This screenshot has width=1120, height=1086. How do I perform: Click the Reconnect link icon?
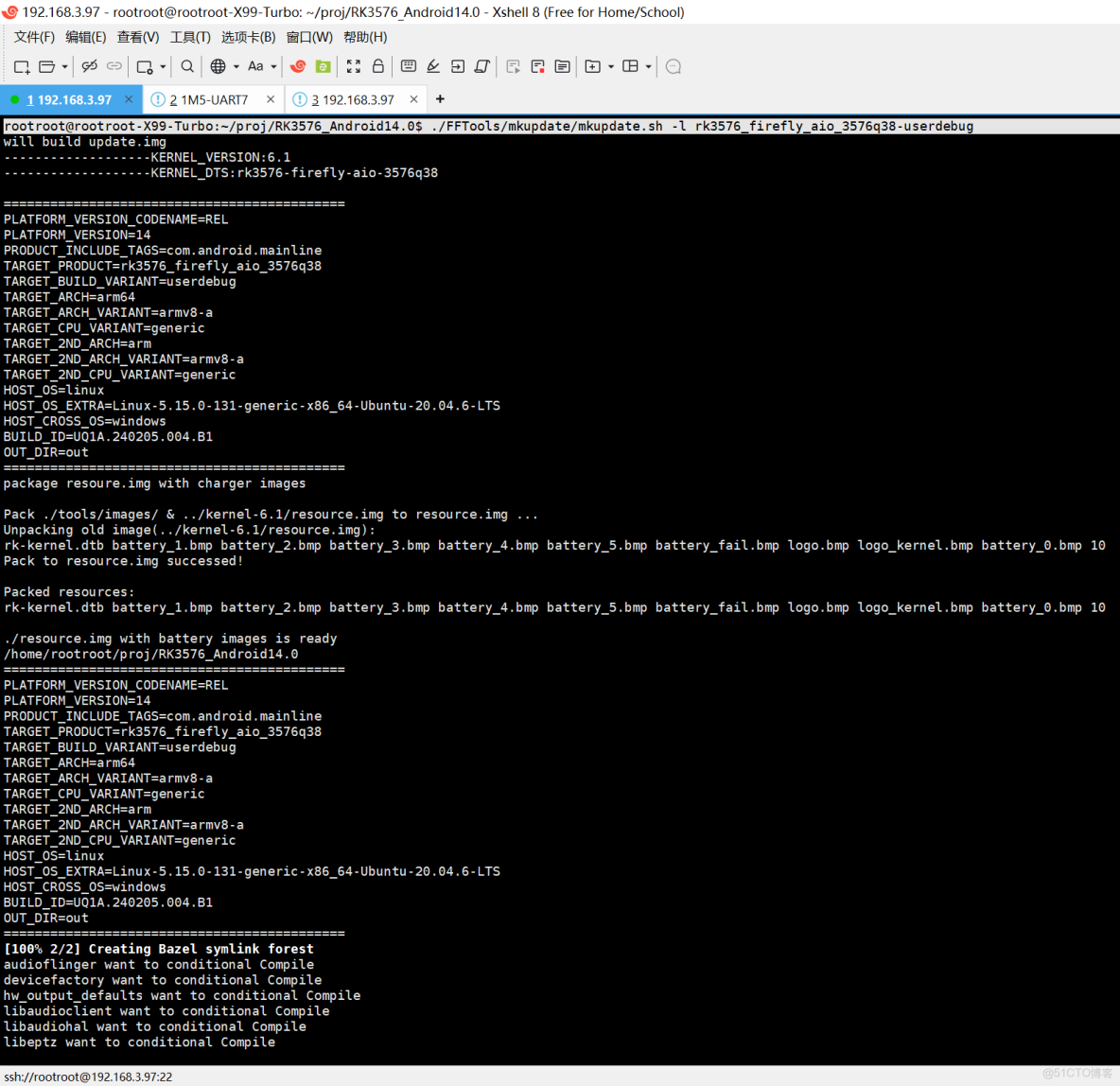click(114, 66)
